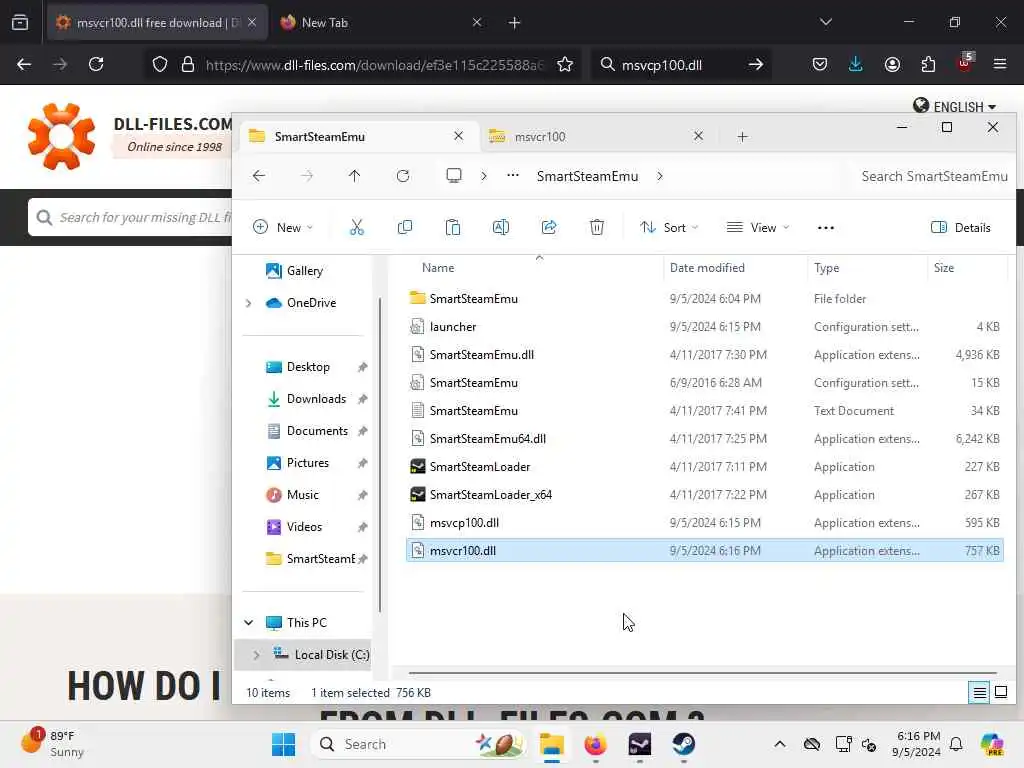
Task: Open Downloads in the navigation pane
Action: pos(316,398)
